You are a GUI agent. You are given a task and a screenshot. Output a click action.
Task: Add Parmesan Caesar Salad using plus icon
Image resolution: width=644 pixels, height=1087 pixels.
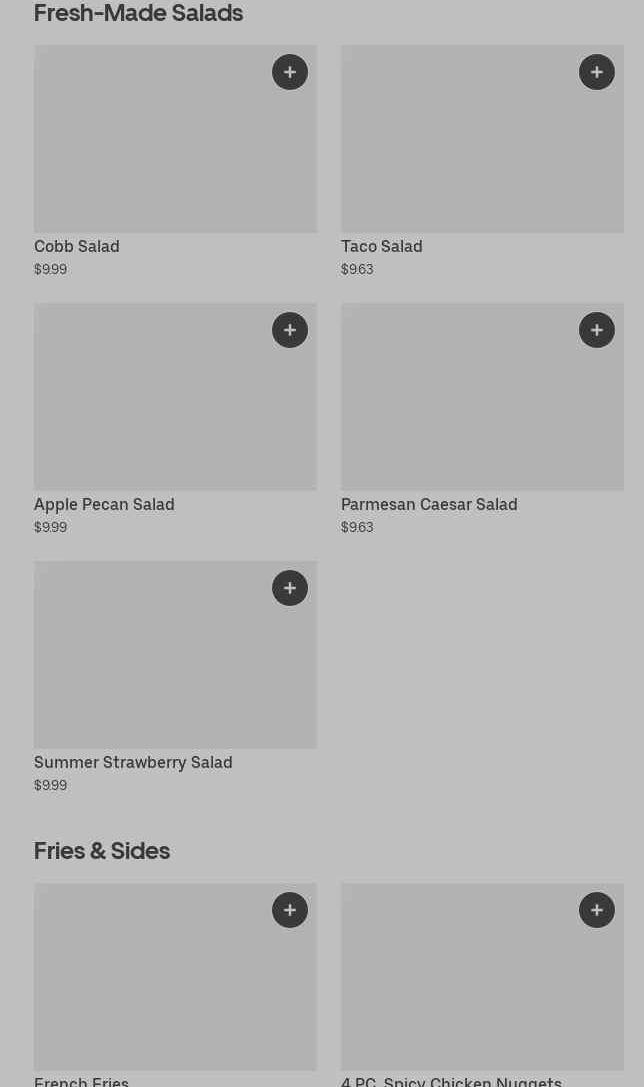(x=597, y=330)
